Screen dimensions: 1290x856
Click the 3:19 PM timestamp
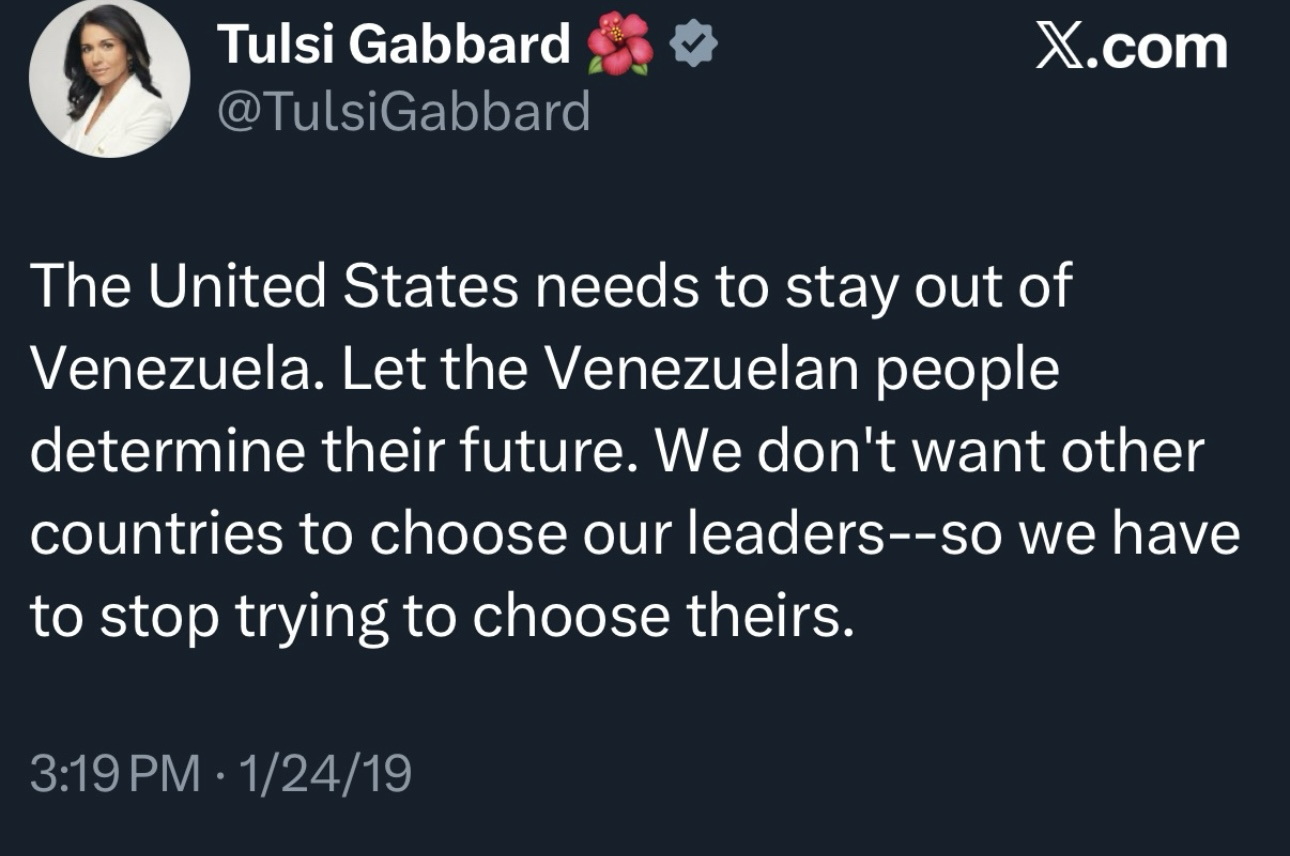click(x=115, y=774)
